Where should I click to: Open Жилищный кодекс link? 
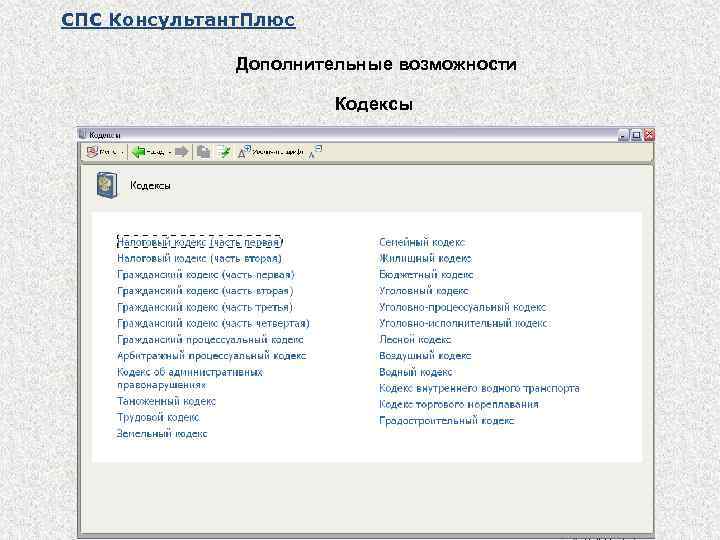[425, 259]
